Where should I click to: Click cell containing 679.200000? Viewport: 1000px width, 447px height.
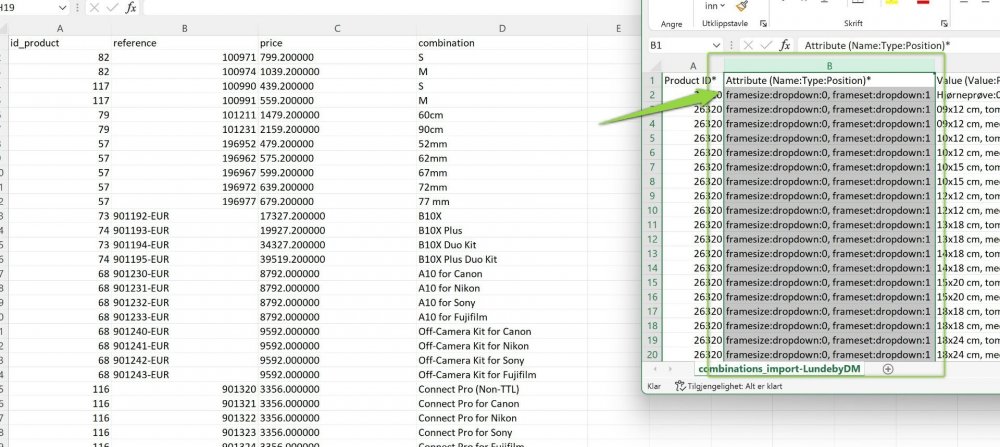(x=337, y=202)
